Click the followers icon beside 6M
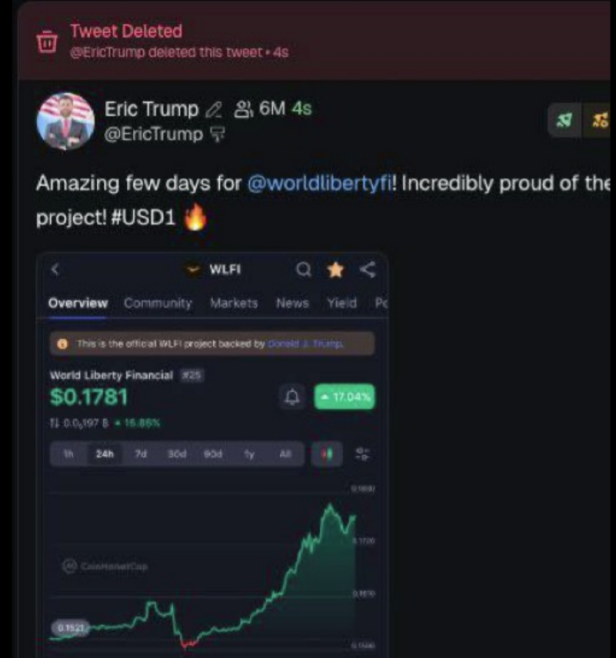 click(x=243, y=110)
